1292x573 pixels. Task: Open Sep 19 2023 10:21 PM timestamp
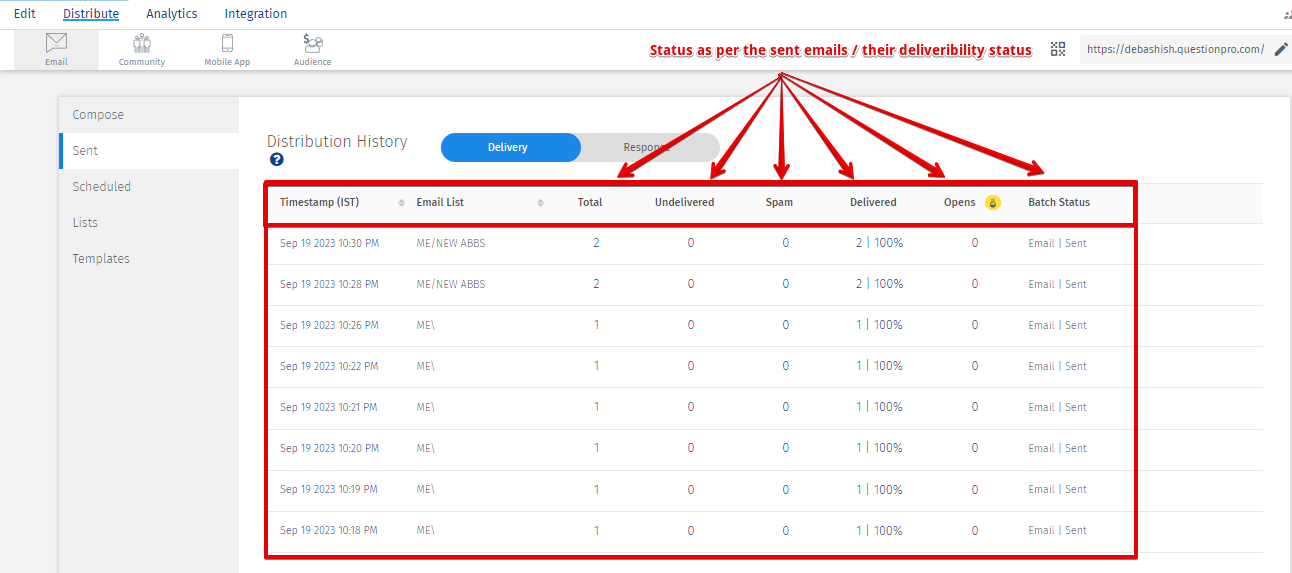point(329,407)
